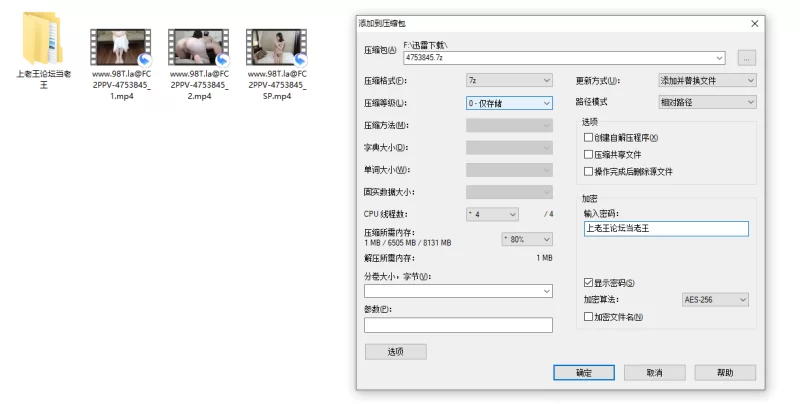The image size is (800, 404).
Task: Expand the 路径模式 dropdown
Action: pos(706,102)
